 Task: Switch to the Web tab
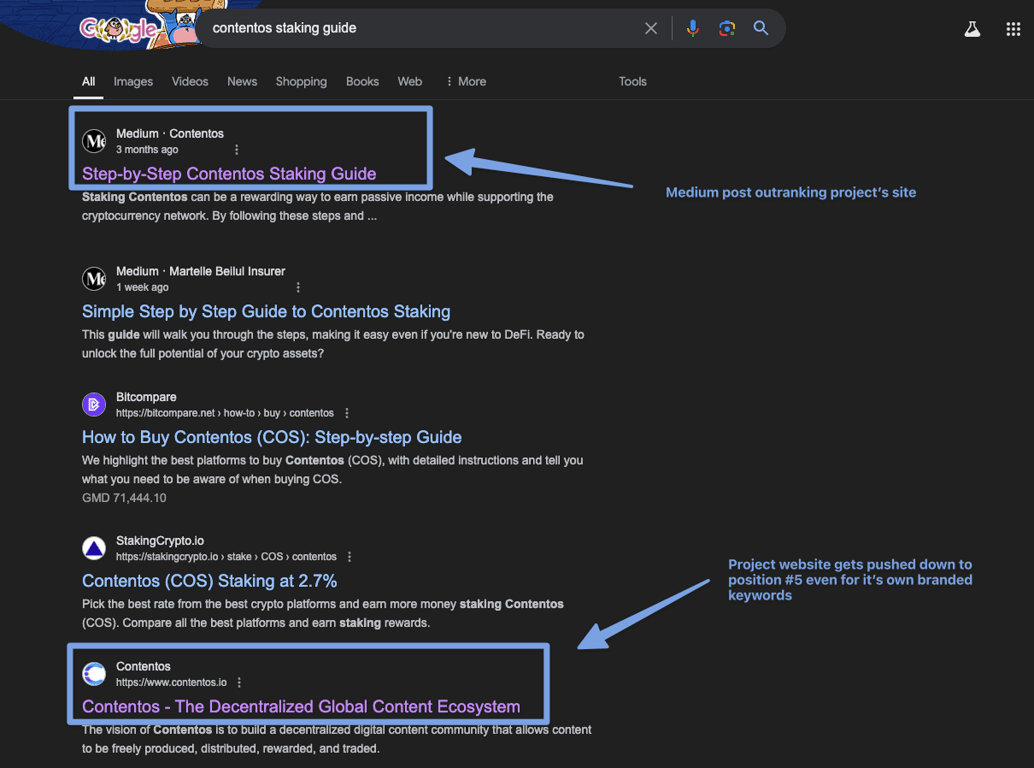(x=410, y=82)
